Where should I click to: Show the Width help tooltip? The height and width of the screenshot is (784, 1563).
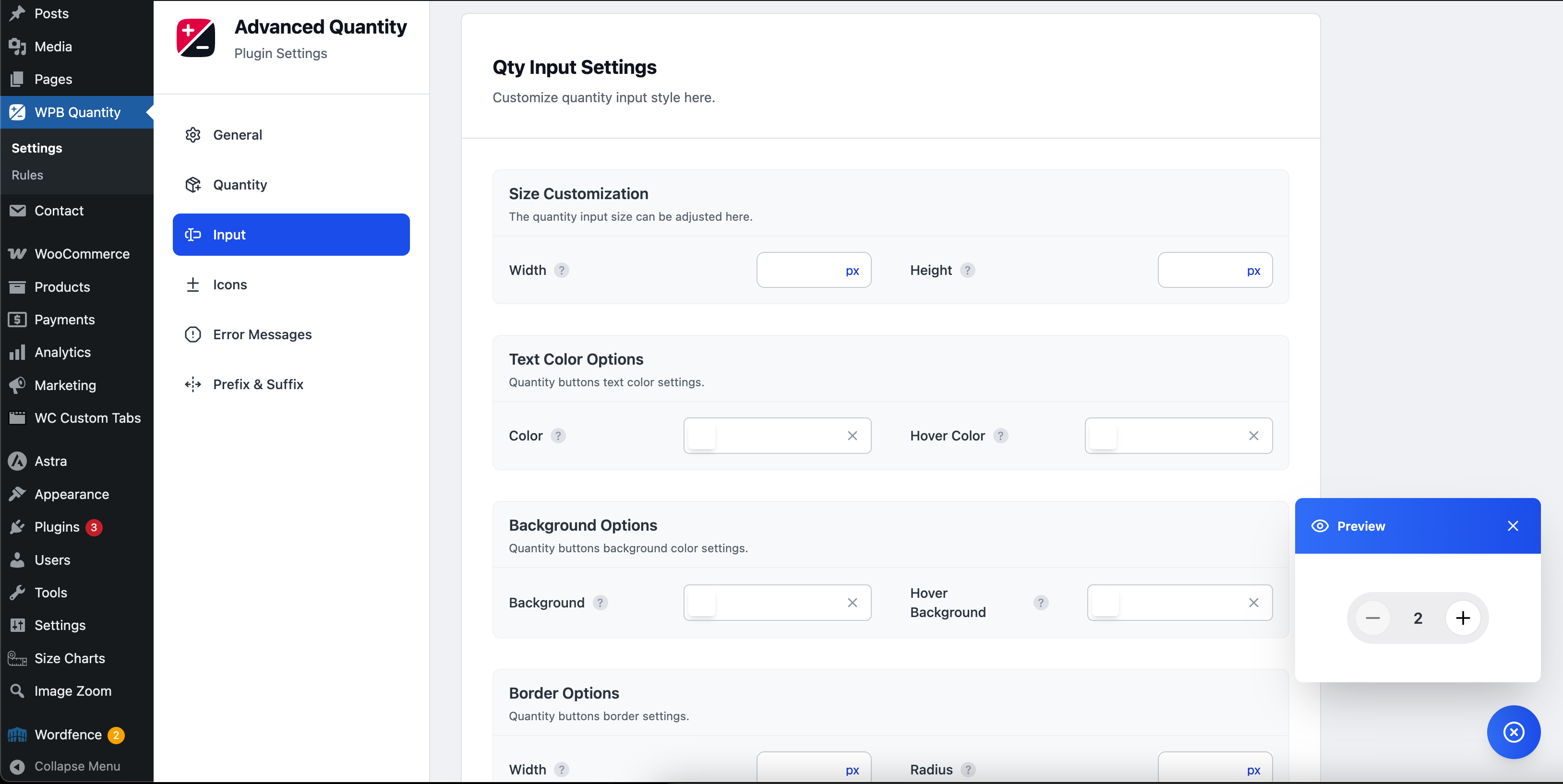tap(562, 271)
